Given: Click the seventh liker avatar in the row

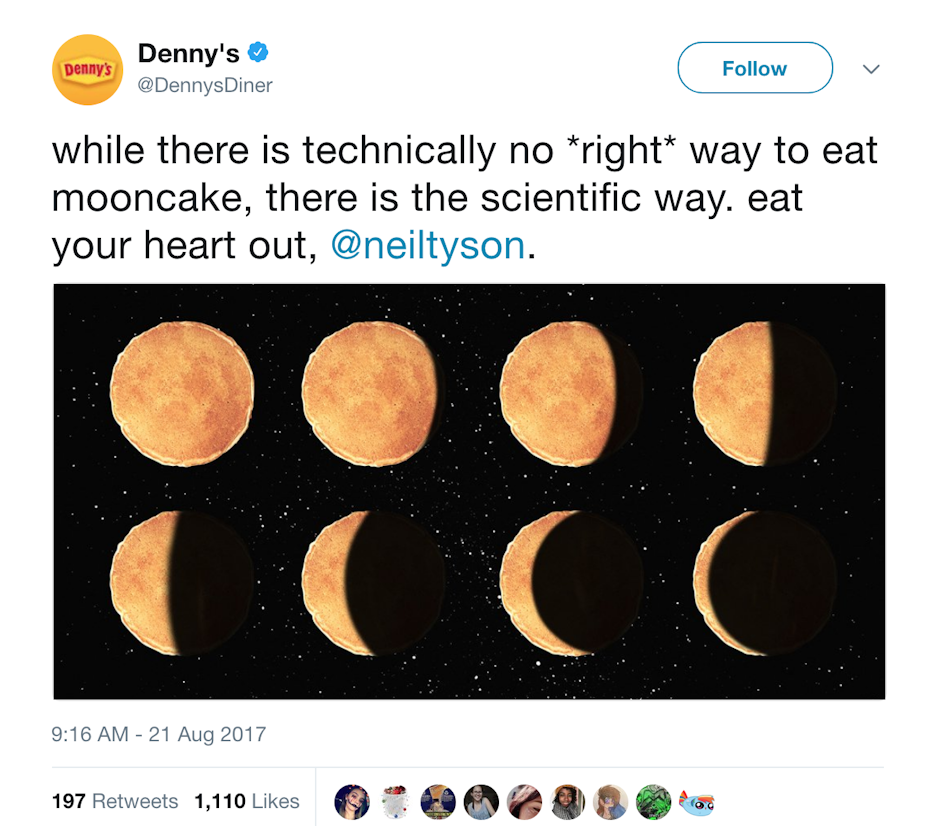Looking at the screenshot, I should [611, 801].
